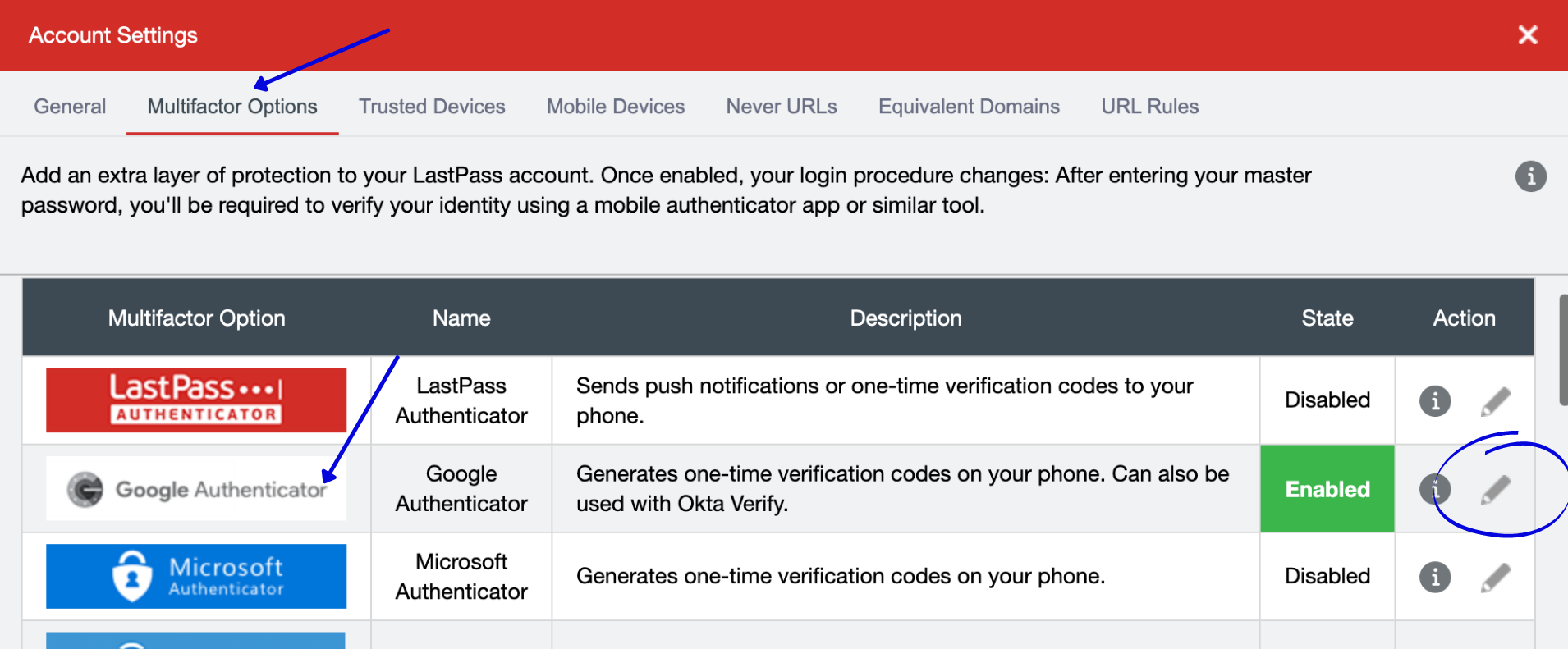
Task: Click the Name column header
Action: click(x=461, y=318)
